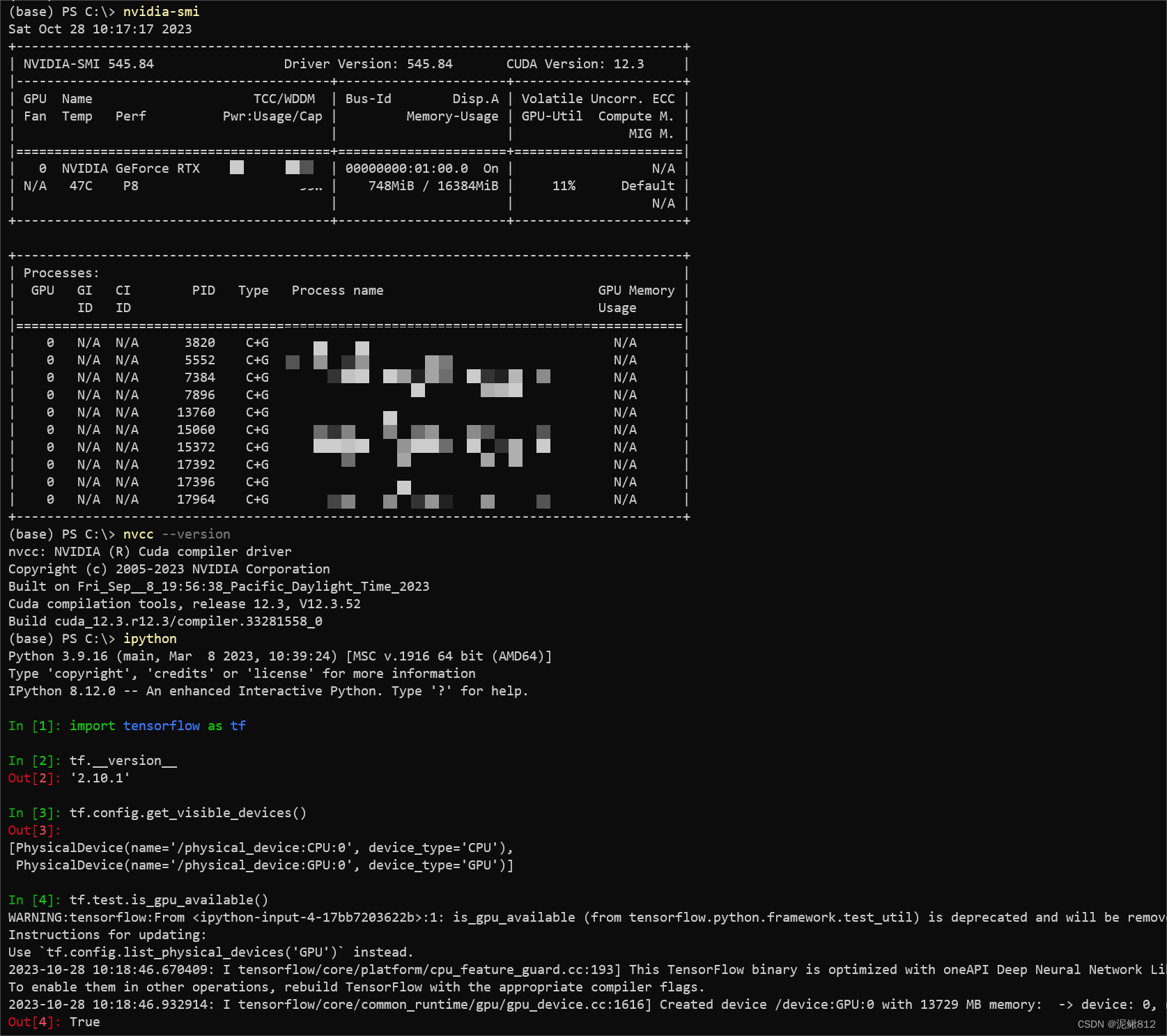Click the output value '2.10.1'
The width and height of the screenshot is (1167, 1036).
coord(100,778)
